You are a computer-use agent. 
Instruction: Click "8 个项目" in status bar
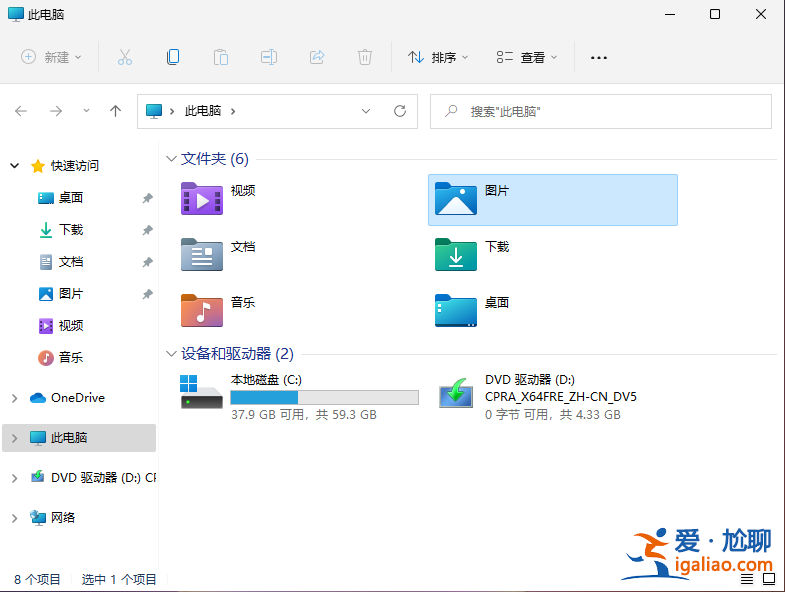point(37,579)
